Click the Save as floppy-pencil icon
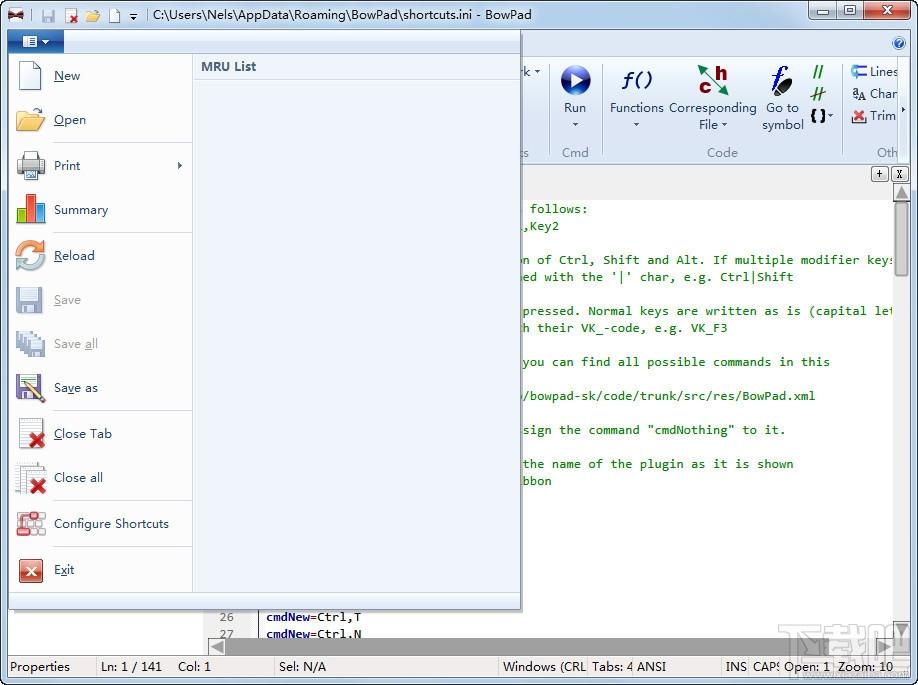 [30, 388]
